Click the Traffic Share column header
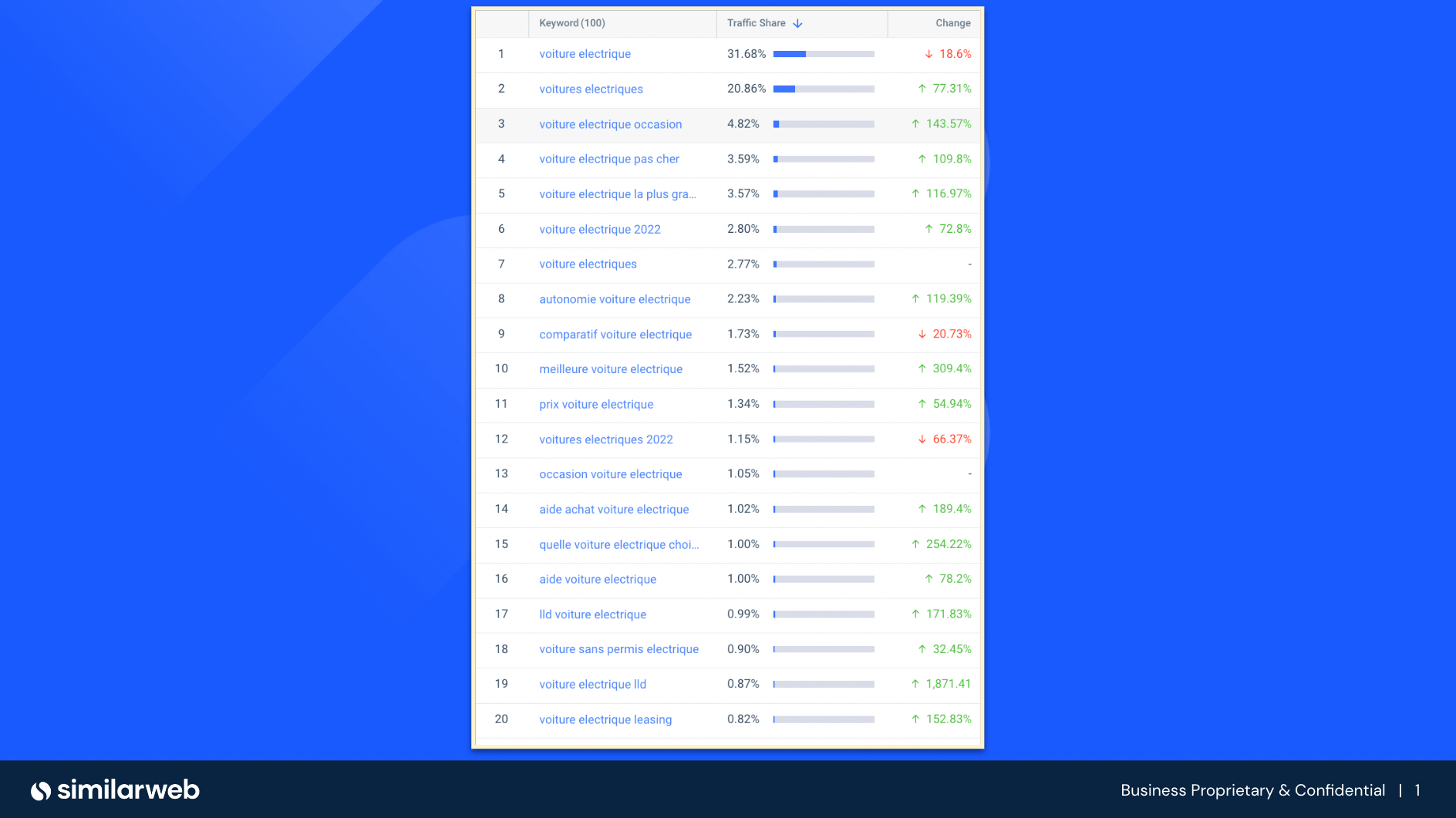Viewport: 1456px width, 818px height. click(x=756, y=23)
